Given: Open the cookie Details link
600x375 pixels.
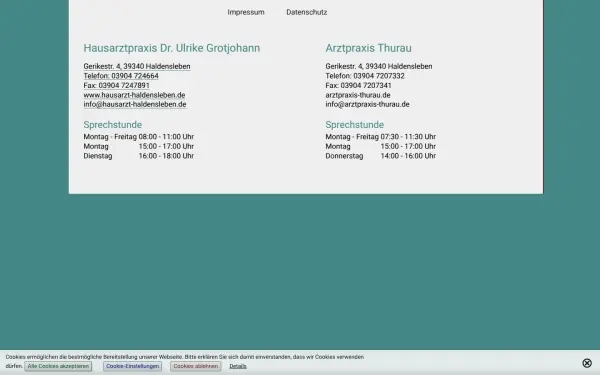Looking at the screenshot, I should click(x=238, y=366).
